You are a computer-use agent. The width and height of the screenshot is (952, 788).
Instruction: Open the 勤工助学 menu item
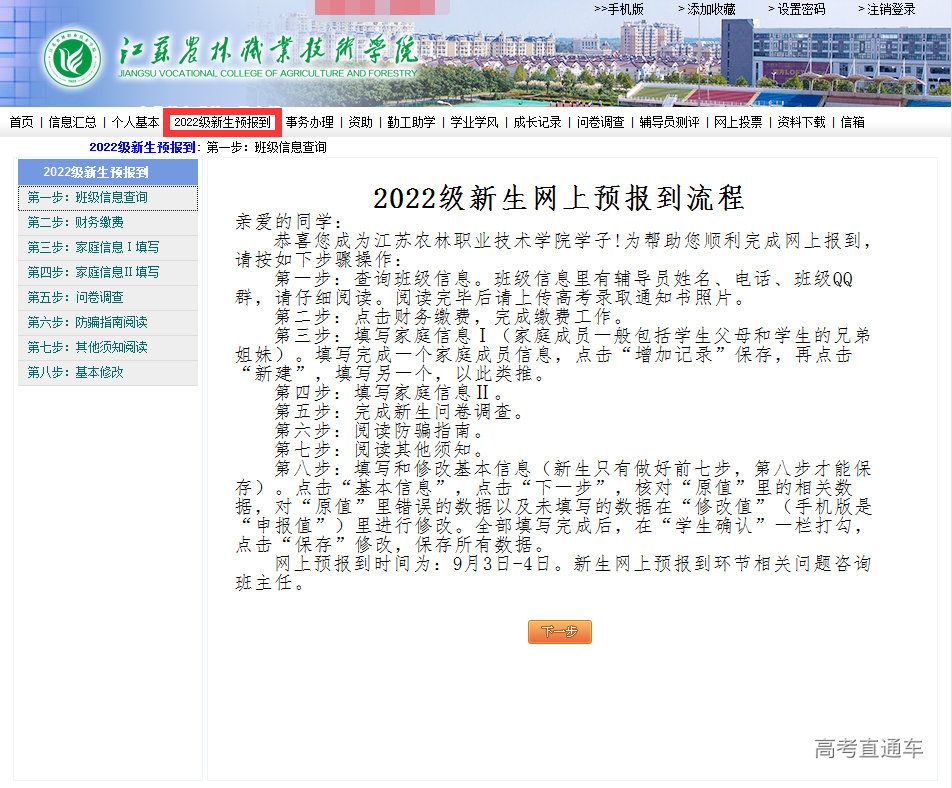point(411,122)
